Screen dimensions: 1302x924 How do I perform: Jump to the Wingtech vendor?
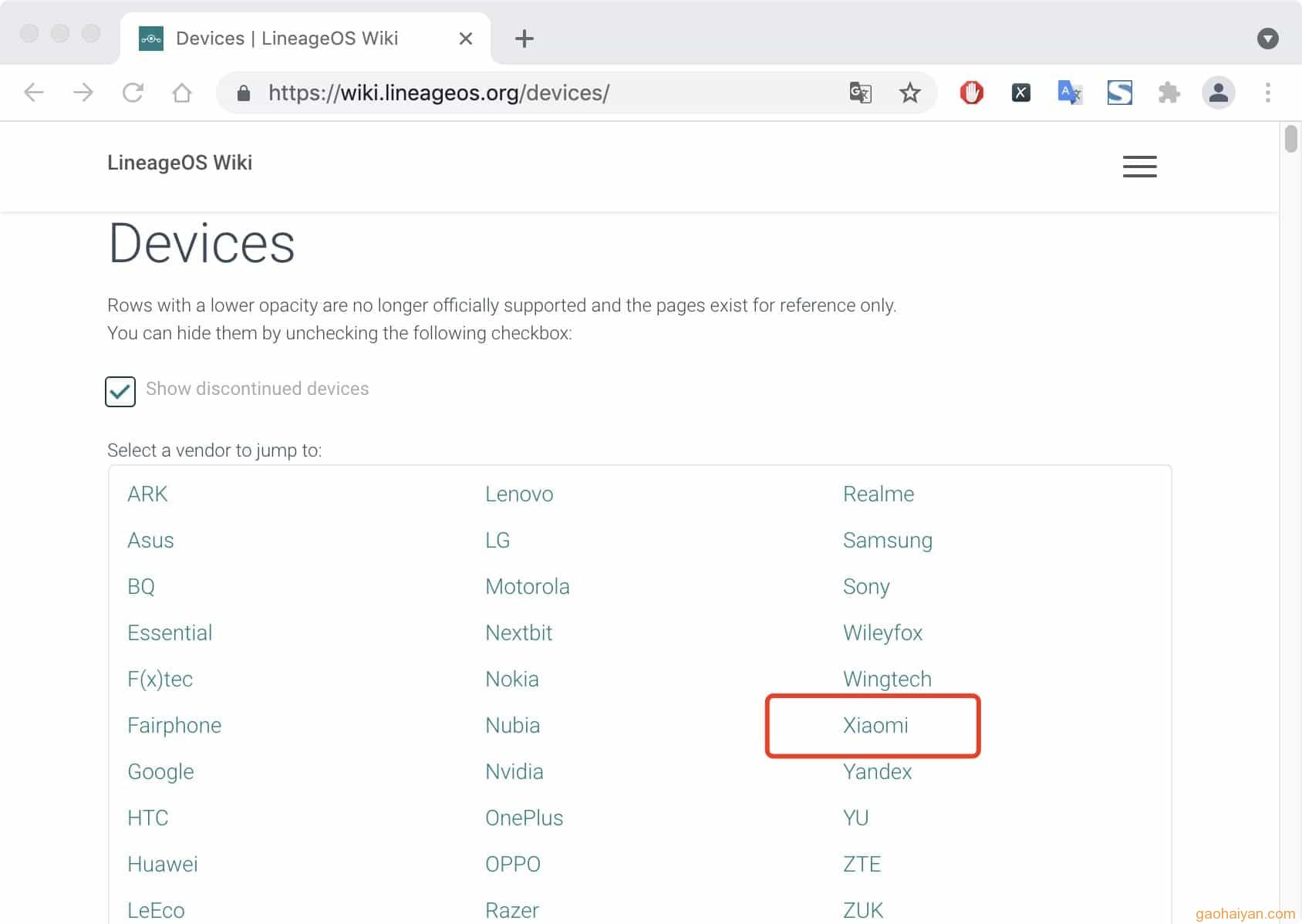coord(887,679)
